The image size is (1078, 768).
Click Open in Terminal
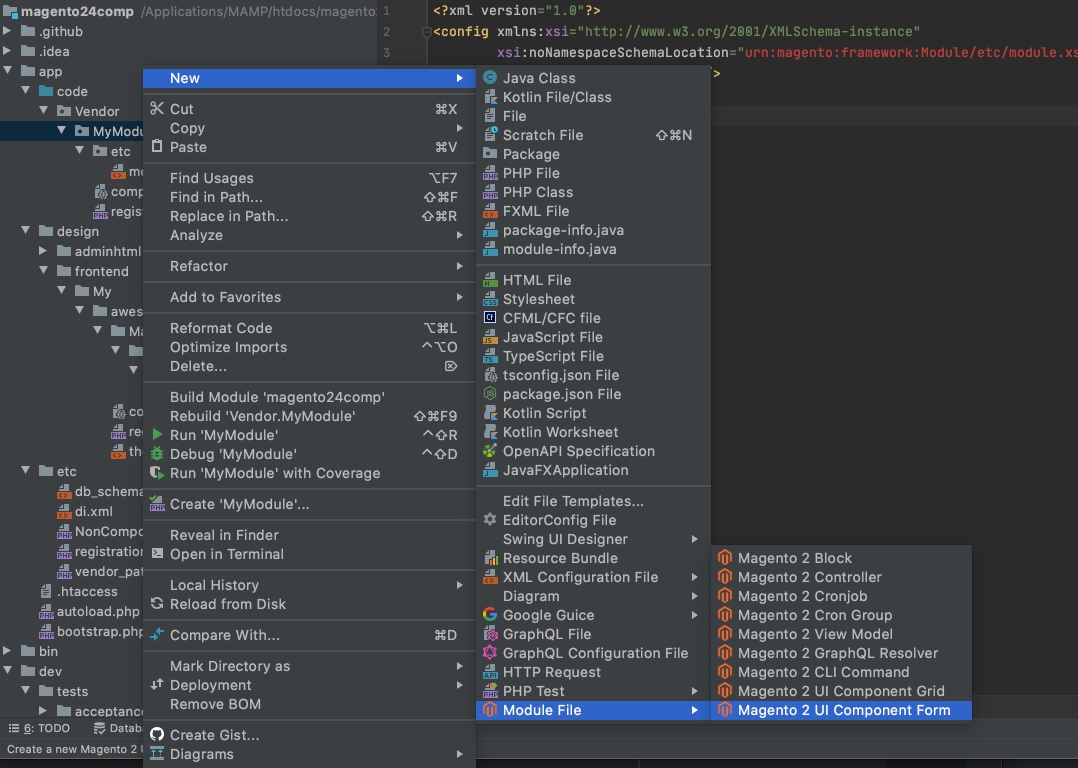(x=226, y=554)
